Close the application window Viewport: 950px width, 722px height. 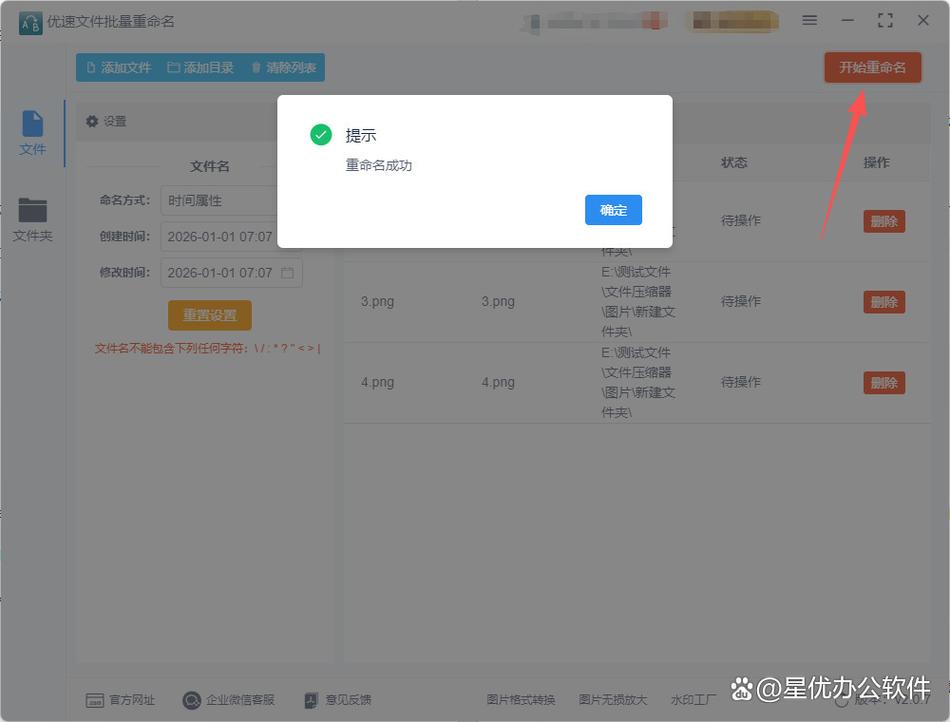coord(923,20)
